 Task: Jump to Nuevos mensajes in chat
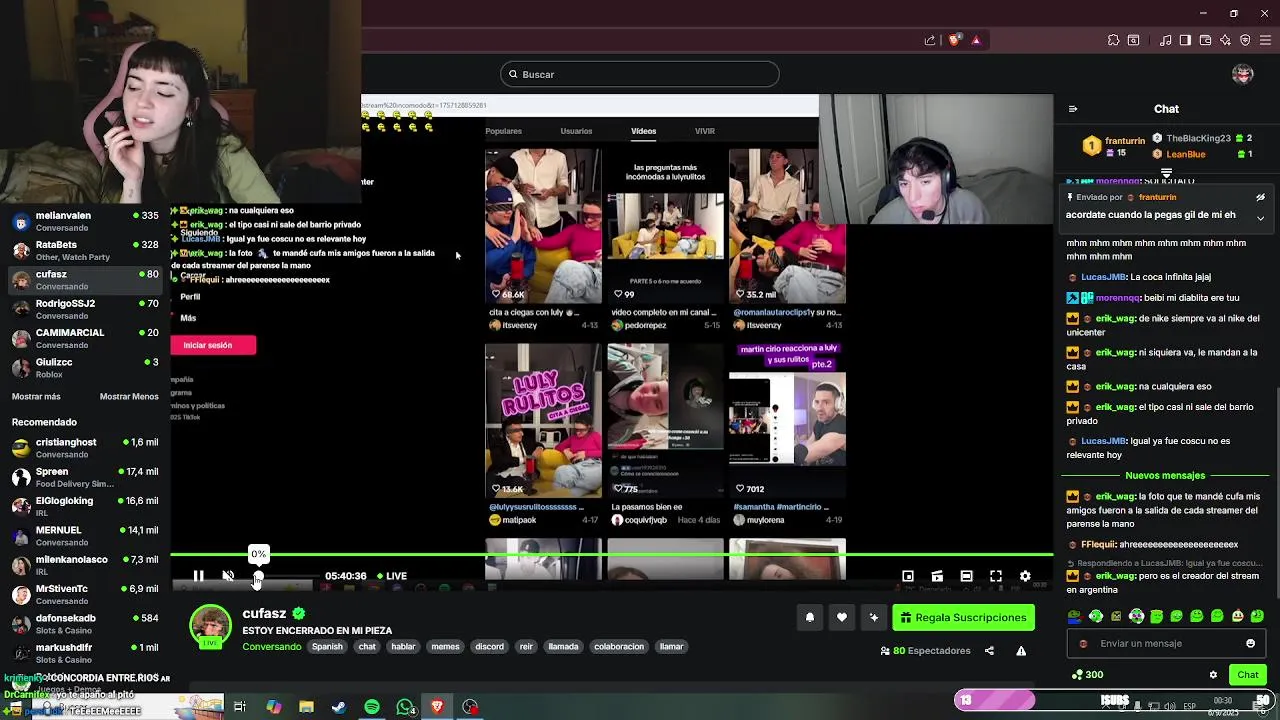click(1165, 476)
